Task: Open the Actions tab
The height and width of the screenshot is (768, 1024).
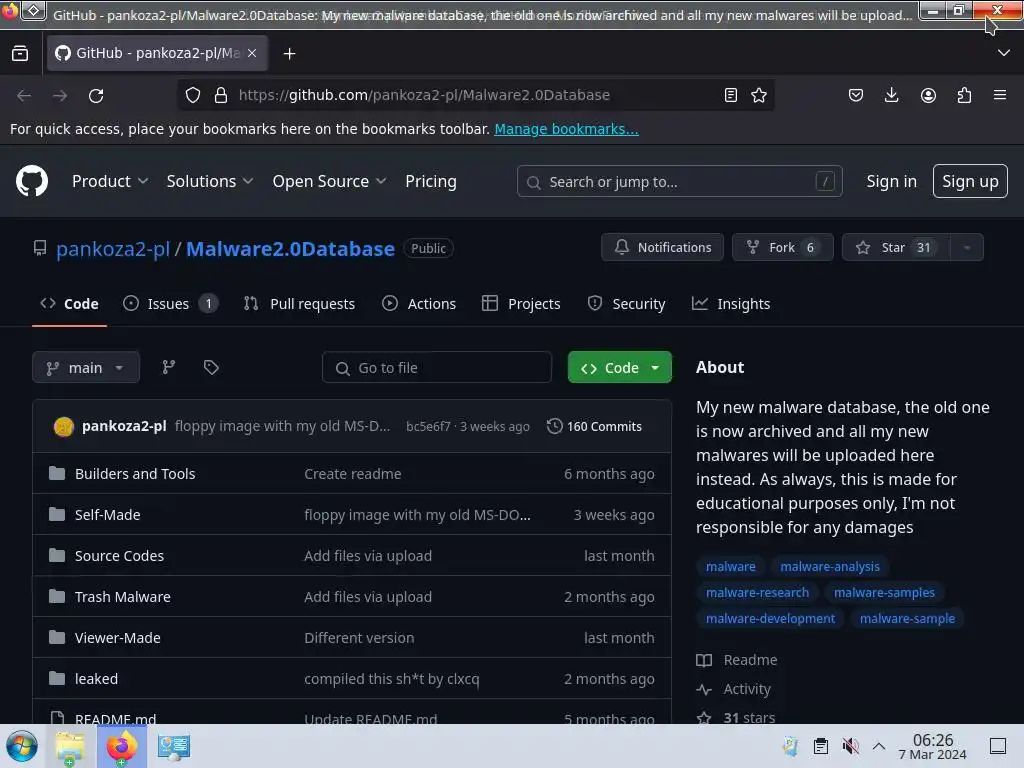Action: click(419, 304)
